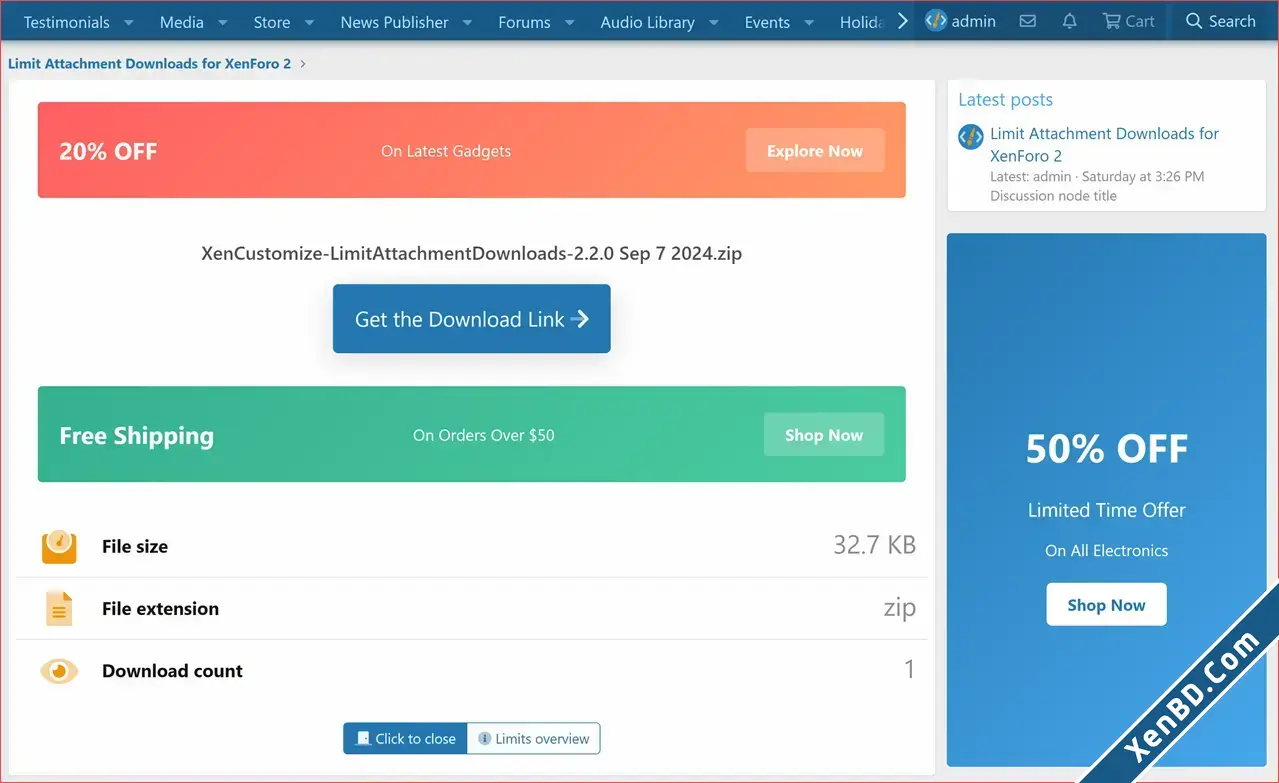Click the Saturday at 3:26 PM timestamp
Image resolution: width=1279 pixels, height=783 pixels.
(1143, 176)
